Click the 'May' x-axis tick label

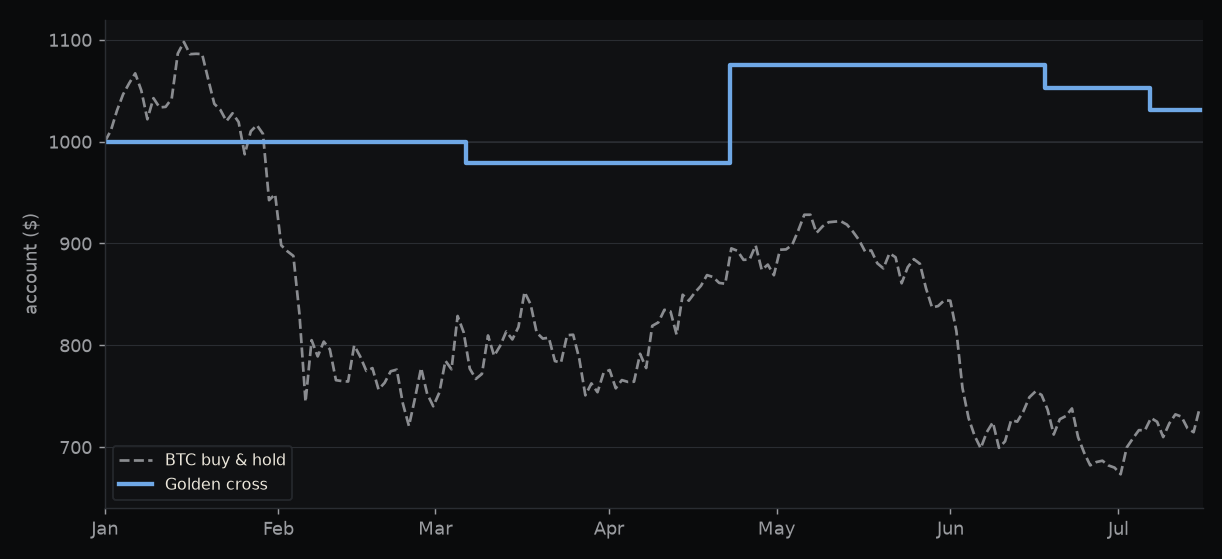click(x=777, y=528)
